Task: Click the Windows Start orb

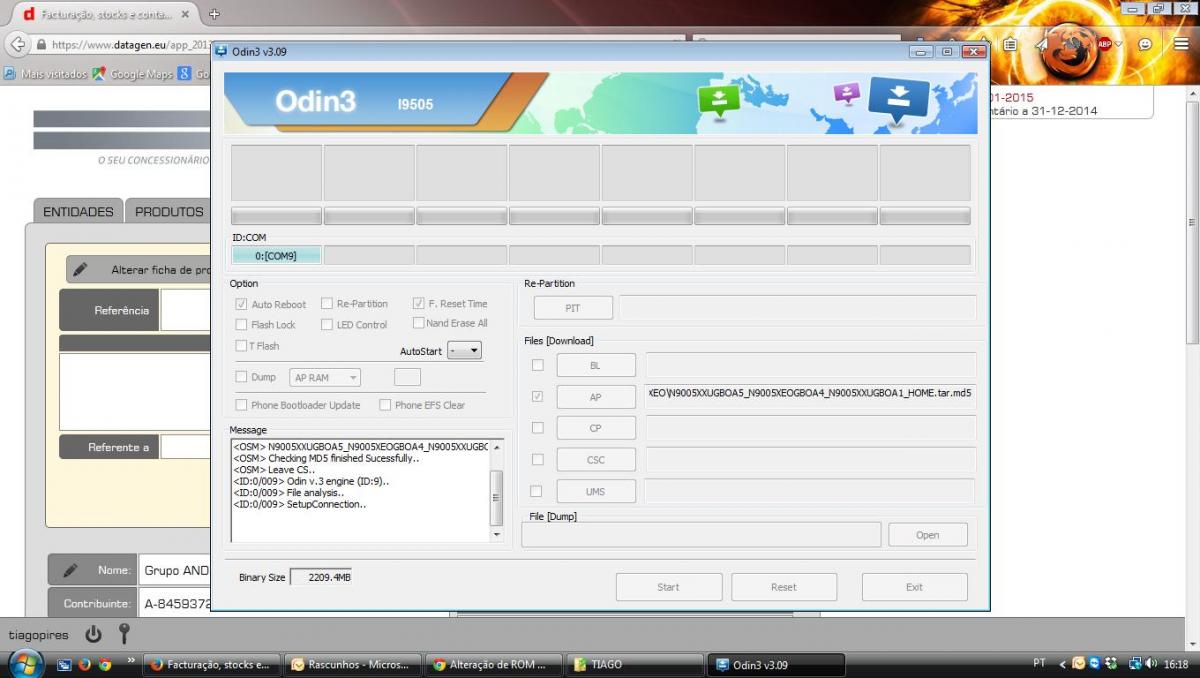Action: [25, 663]
